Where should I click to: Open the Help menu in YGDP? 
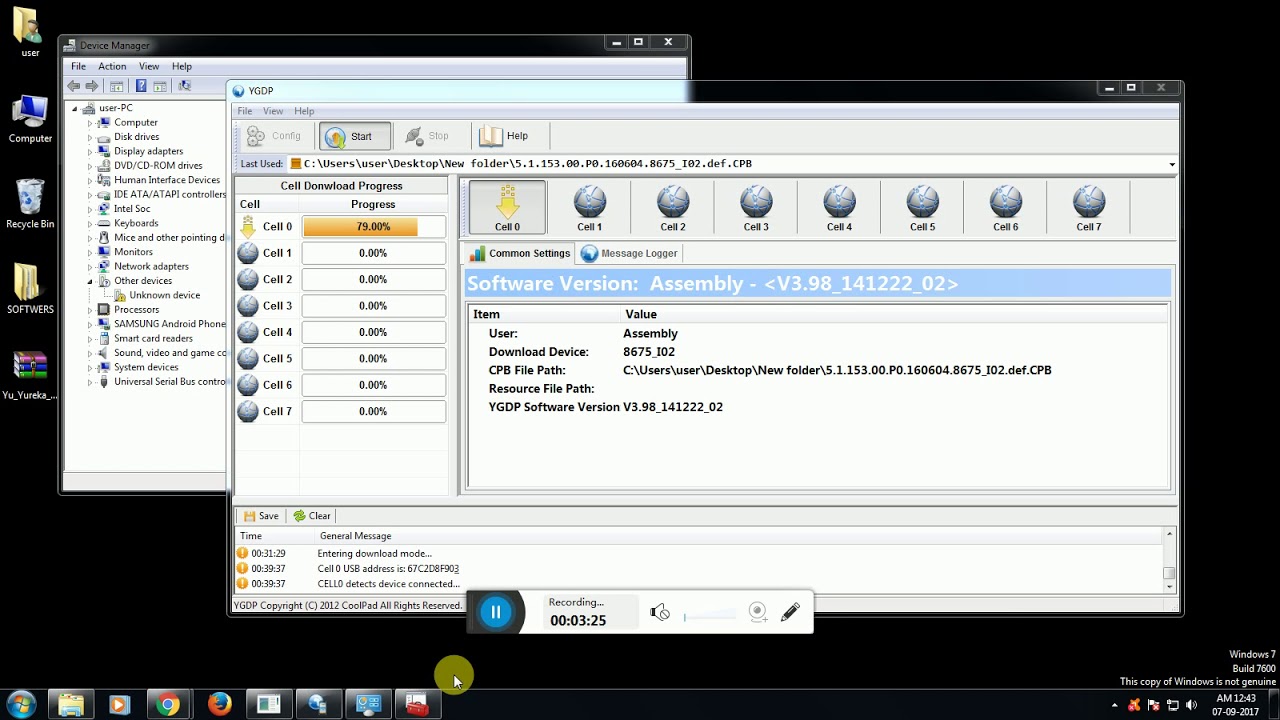coord(304,111)
